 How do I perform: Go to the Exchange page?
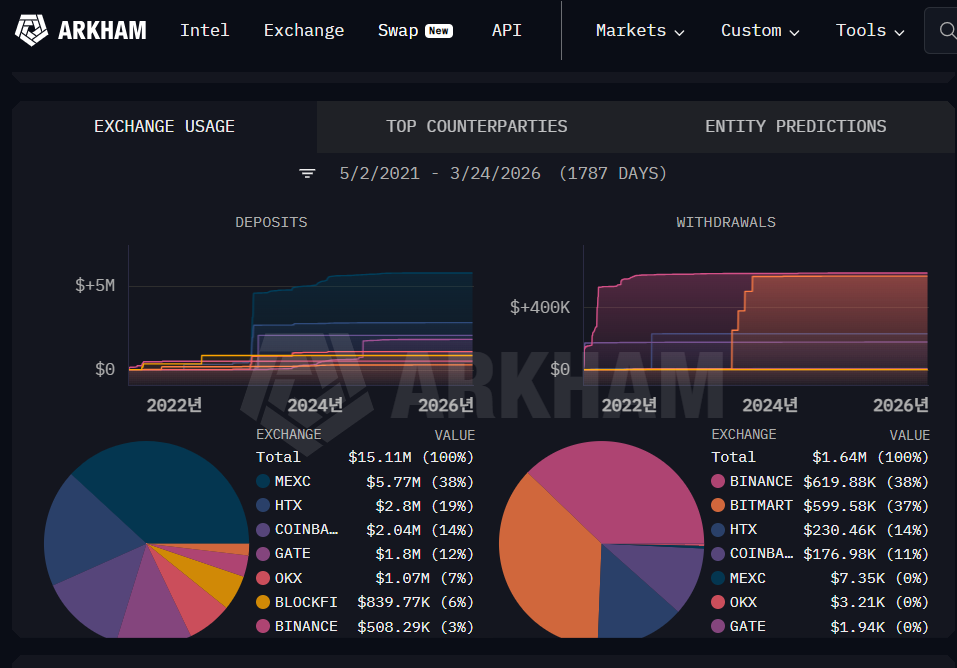304,30
